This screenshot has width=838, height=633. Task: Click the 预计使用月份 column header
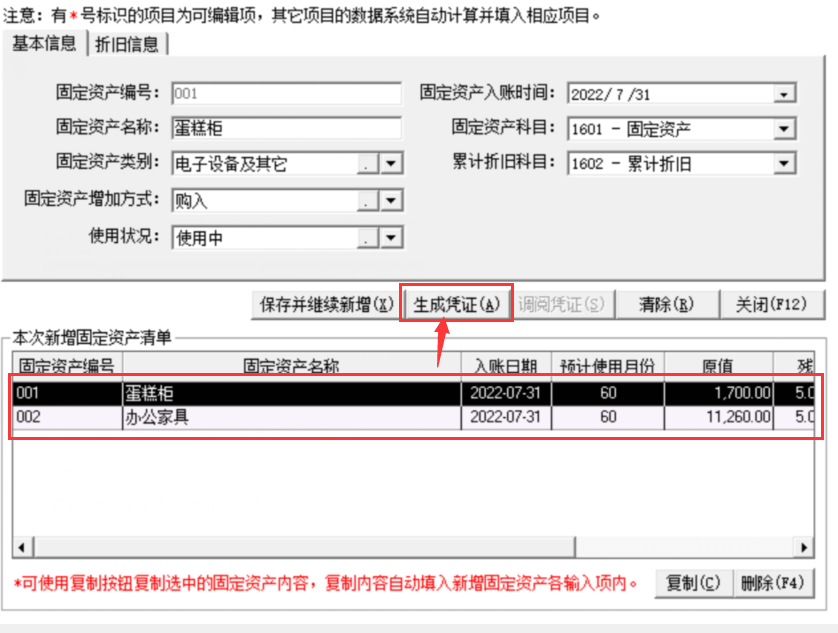coord(608,366)
